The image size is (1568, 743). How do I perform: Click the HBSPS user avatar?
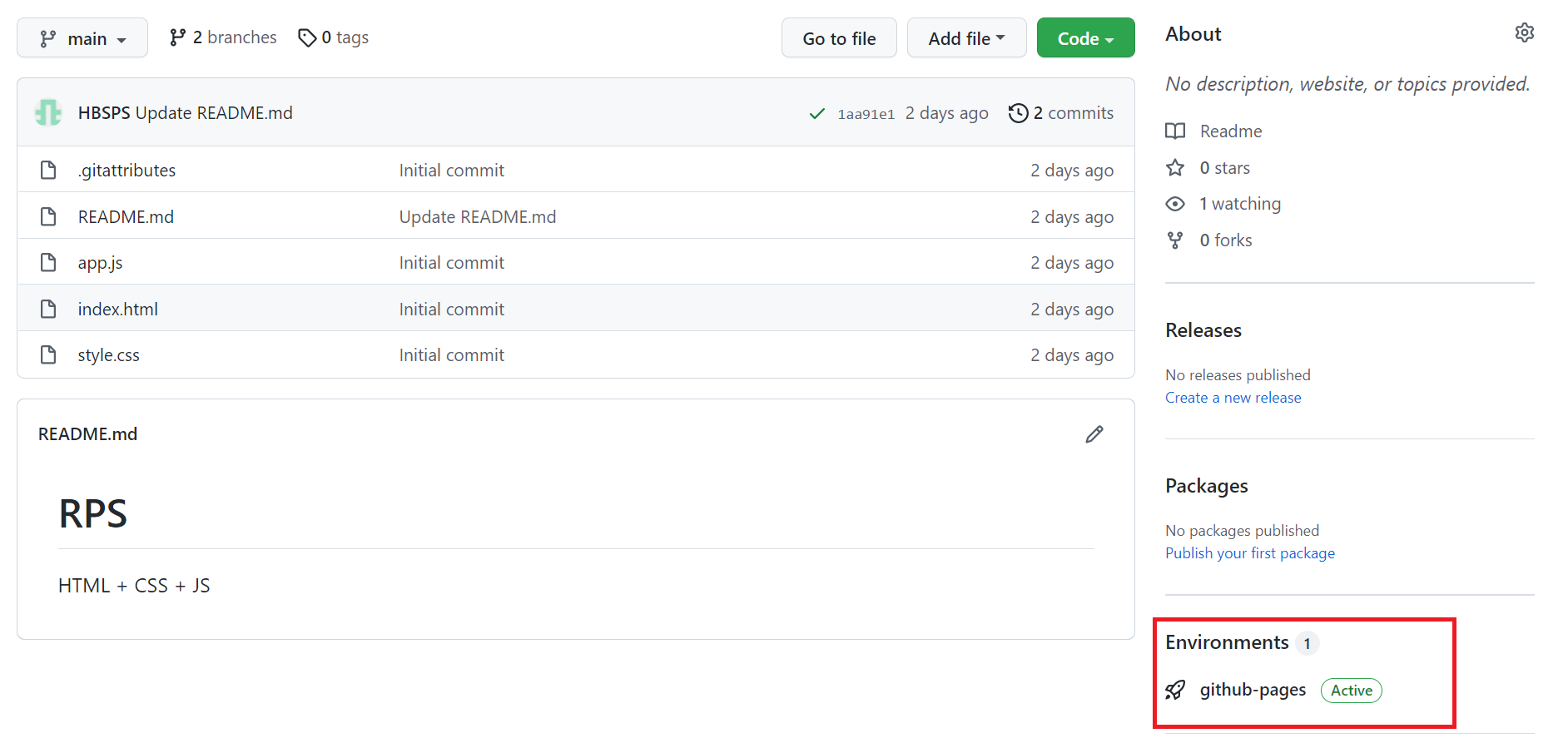click(x=48, y=112)
